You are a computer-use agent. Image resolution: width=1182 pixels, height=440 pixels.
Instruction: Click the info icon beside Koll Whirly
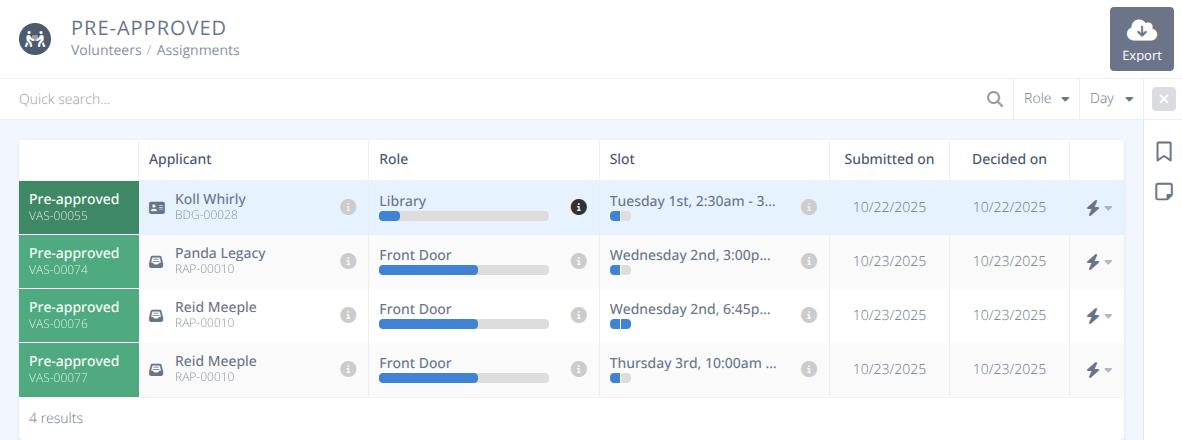pos(348,207)
